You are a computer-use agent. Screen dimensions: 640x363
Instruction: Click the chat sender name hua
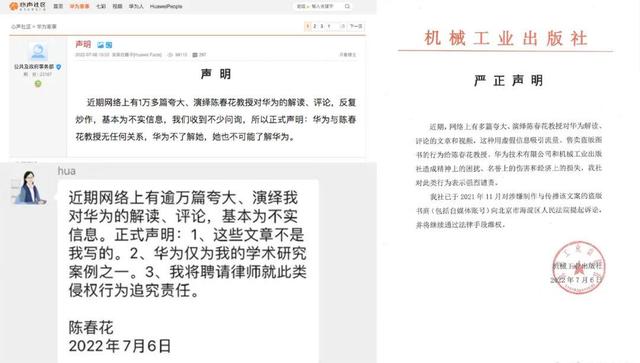67,171
